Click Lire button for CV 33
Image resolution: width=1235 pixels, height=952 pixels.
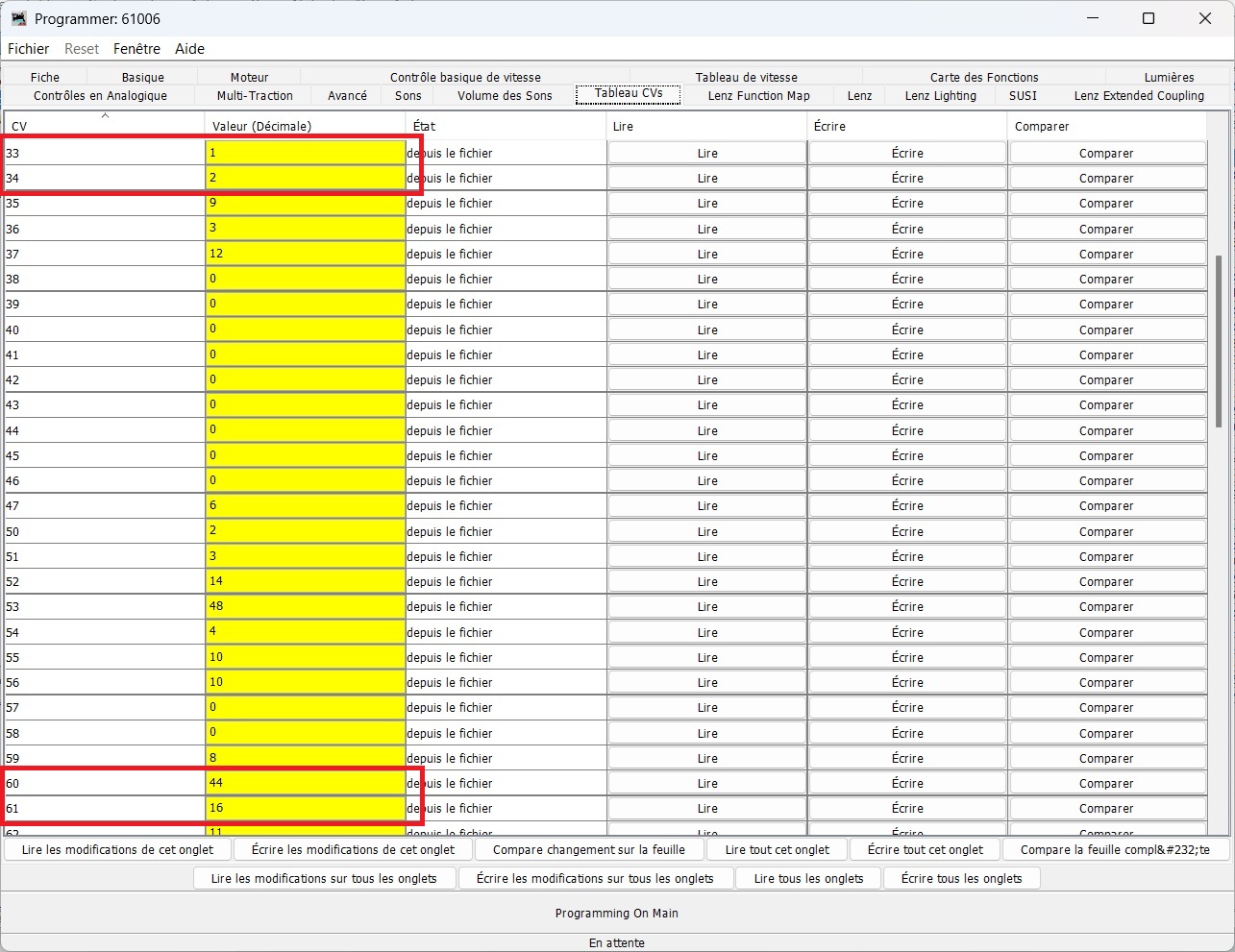click(707, 153)
